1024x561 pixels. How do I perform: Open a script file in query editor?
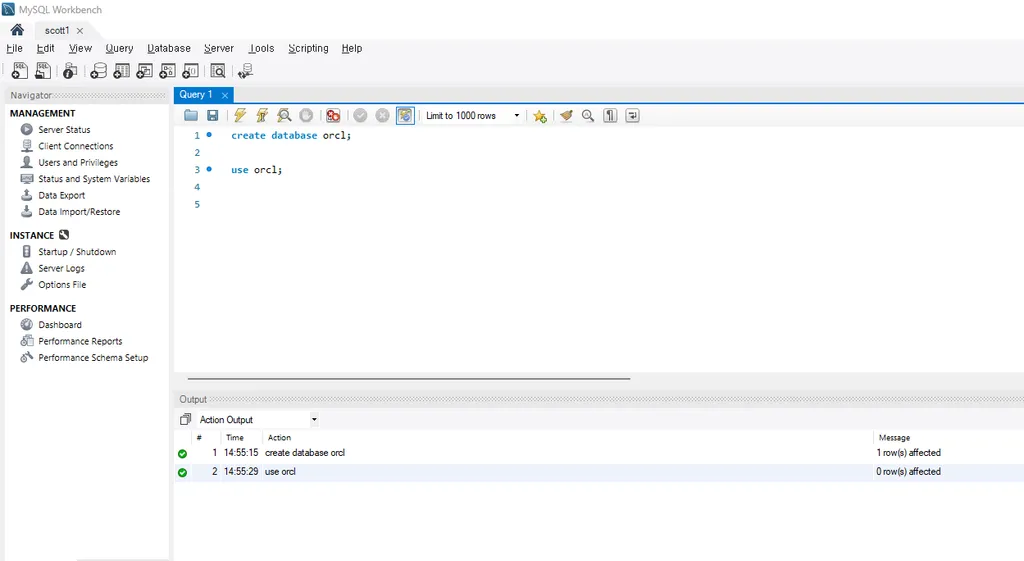(191, 116)
